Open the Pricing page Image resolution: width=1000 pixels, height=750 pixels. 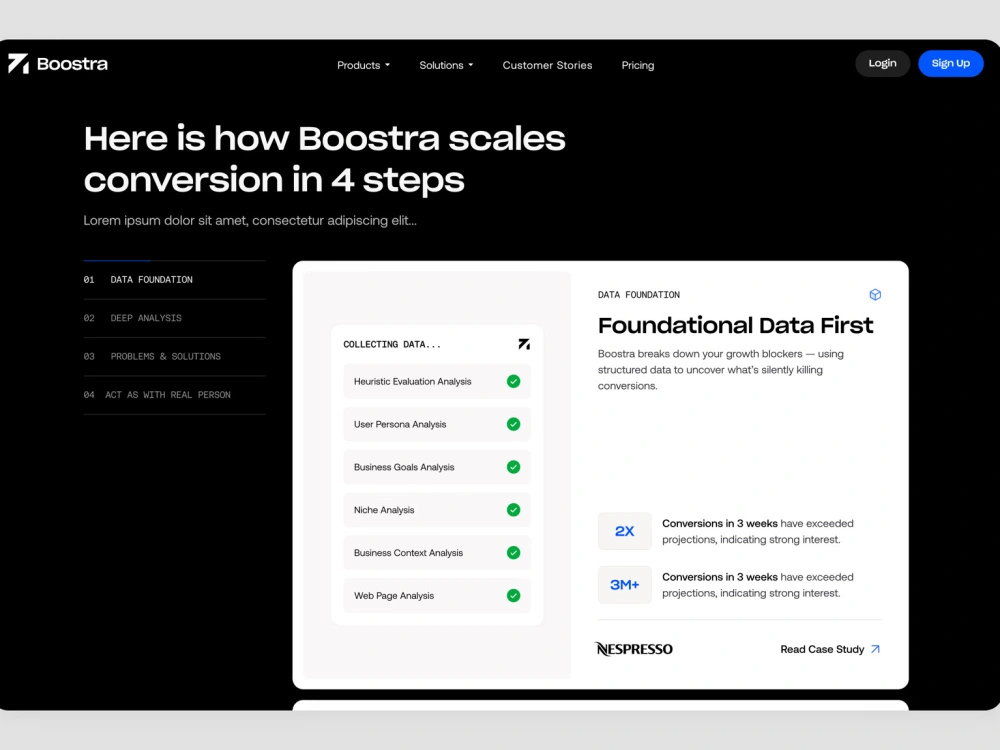pos(638,65)
